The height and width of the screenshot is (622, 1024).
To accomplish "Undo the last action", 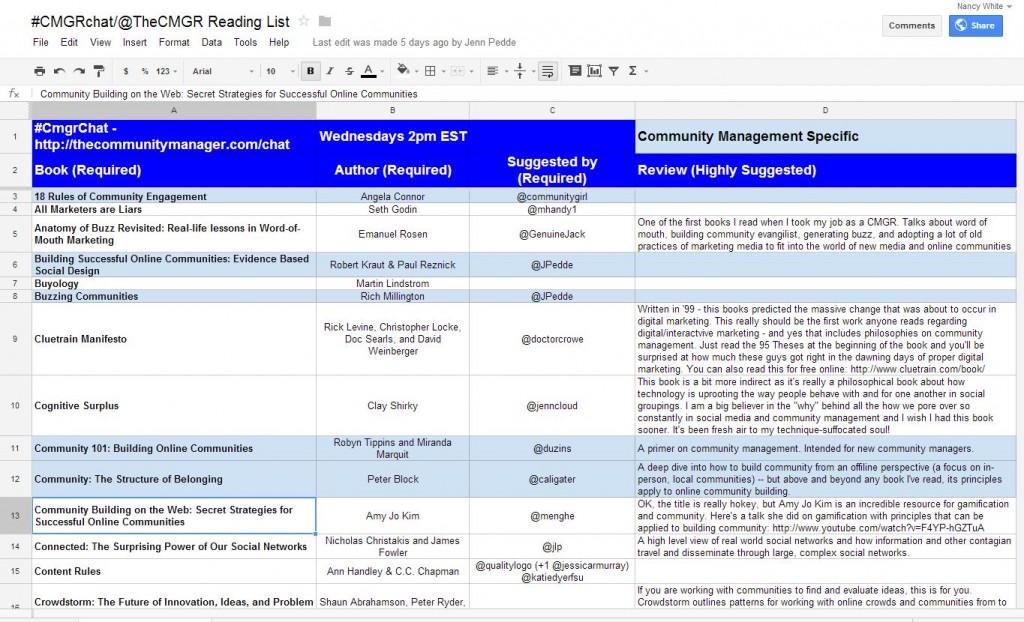I will pyautogui.click(x=59, y=71).
